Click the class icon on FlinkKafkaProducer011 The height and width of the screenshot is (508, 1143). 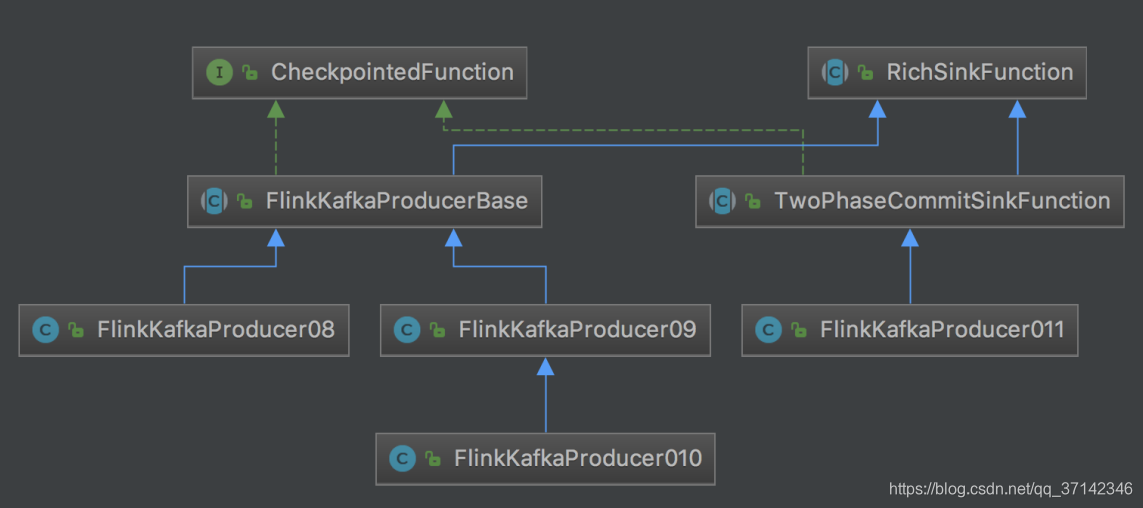(x=768, y=329)
